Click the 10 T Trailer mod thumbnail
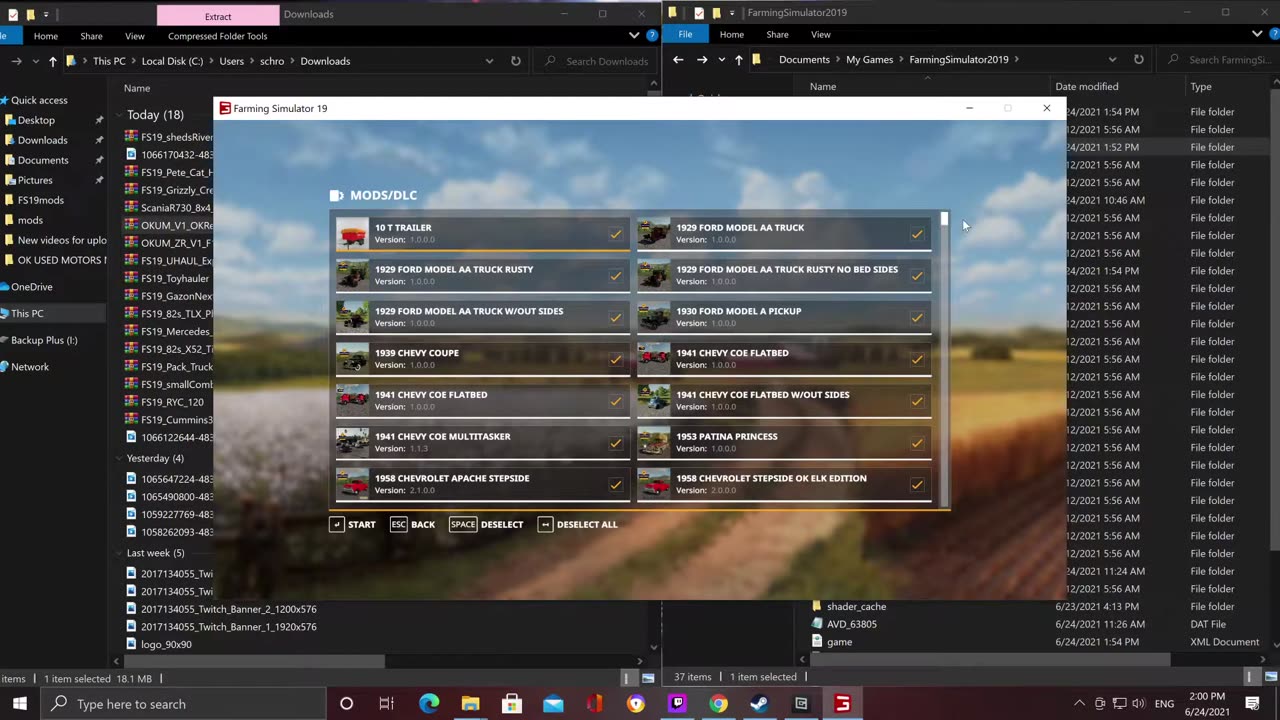 click(x=352, y=233)
